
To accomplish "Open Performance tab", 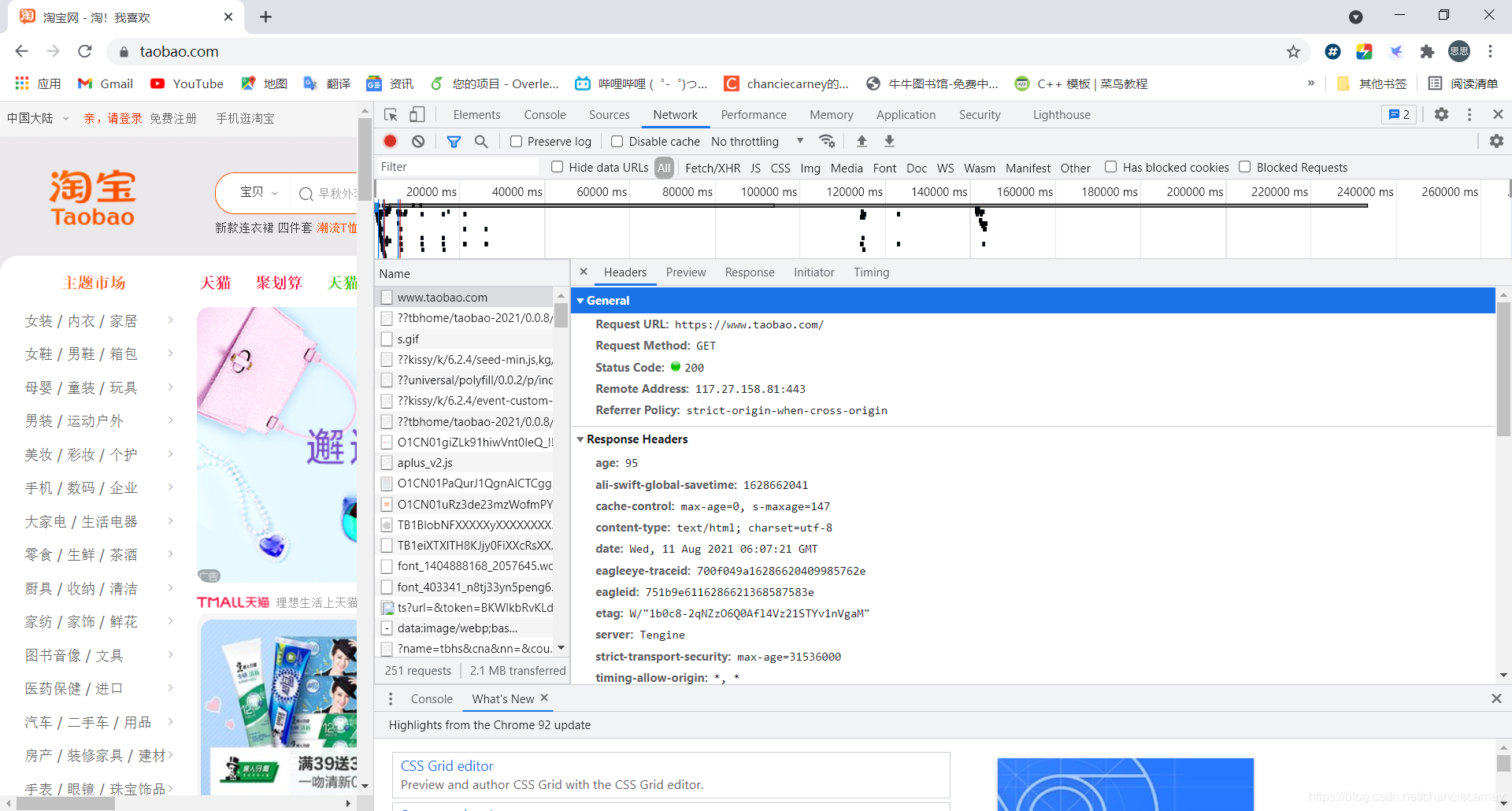I will click(x=754, y=115).
